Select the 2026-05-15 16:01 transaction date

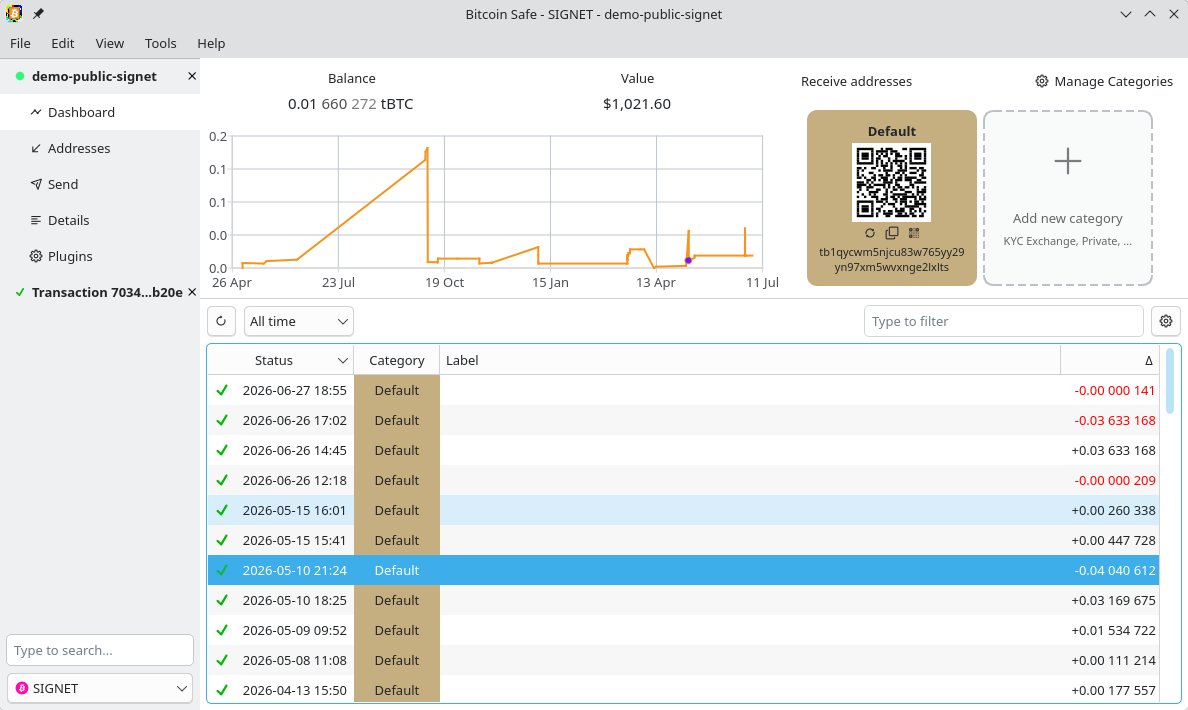[x=295, y=511]
